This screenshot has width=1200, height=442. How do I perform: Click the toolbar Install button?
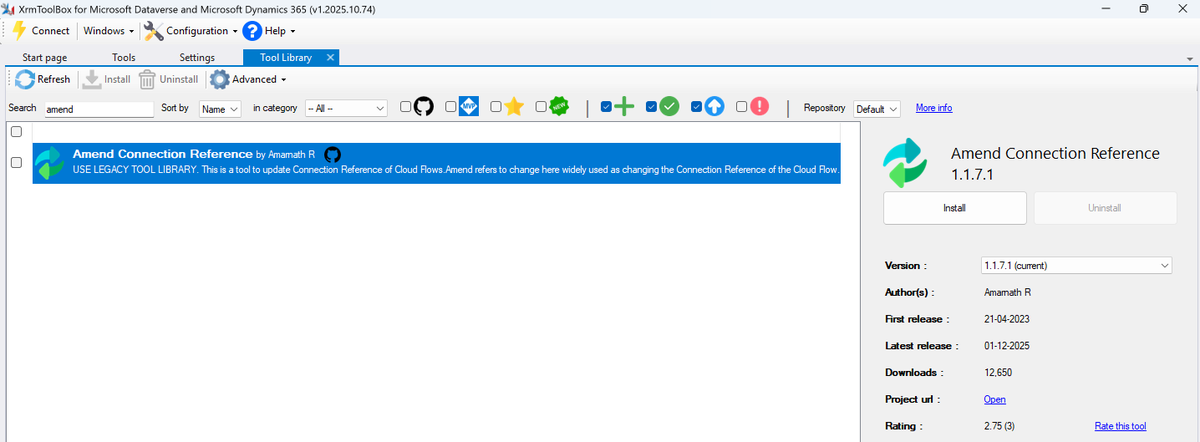pos(106,79)
